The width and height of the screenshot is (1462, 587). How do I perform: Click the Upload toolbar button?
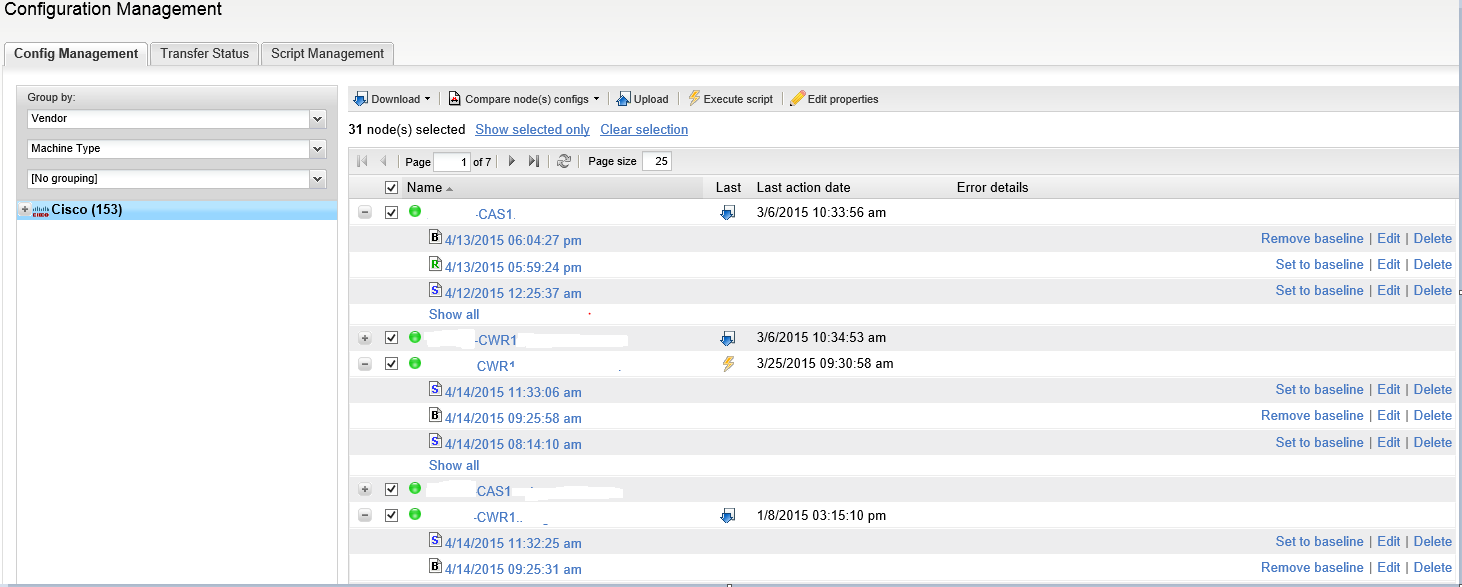click(642, 99)
